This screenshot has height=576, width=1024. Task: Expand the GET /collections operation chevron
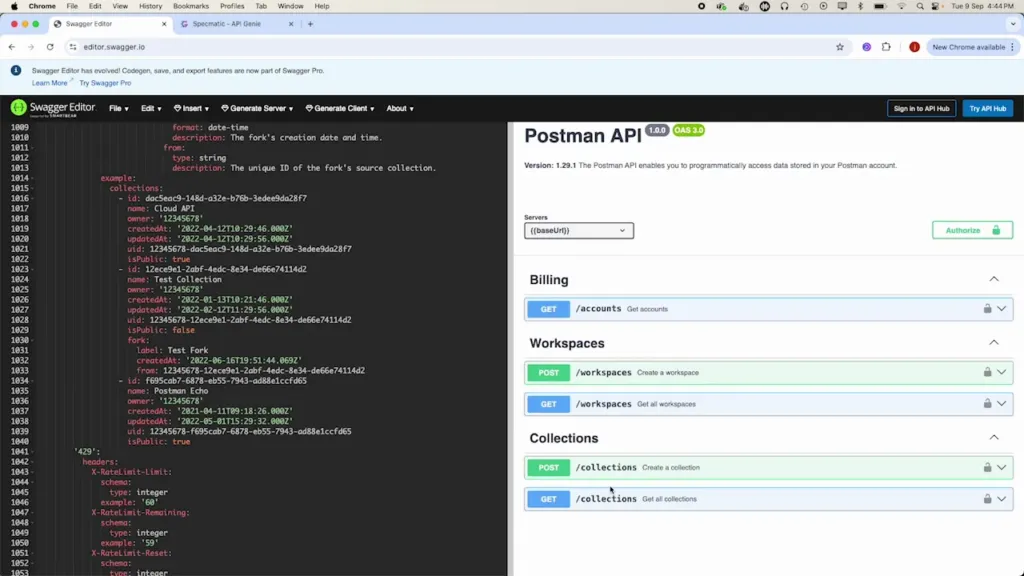pyautogui.click(x=1001, y=499)
